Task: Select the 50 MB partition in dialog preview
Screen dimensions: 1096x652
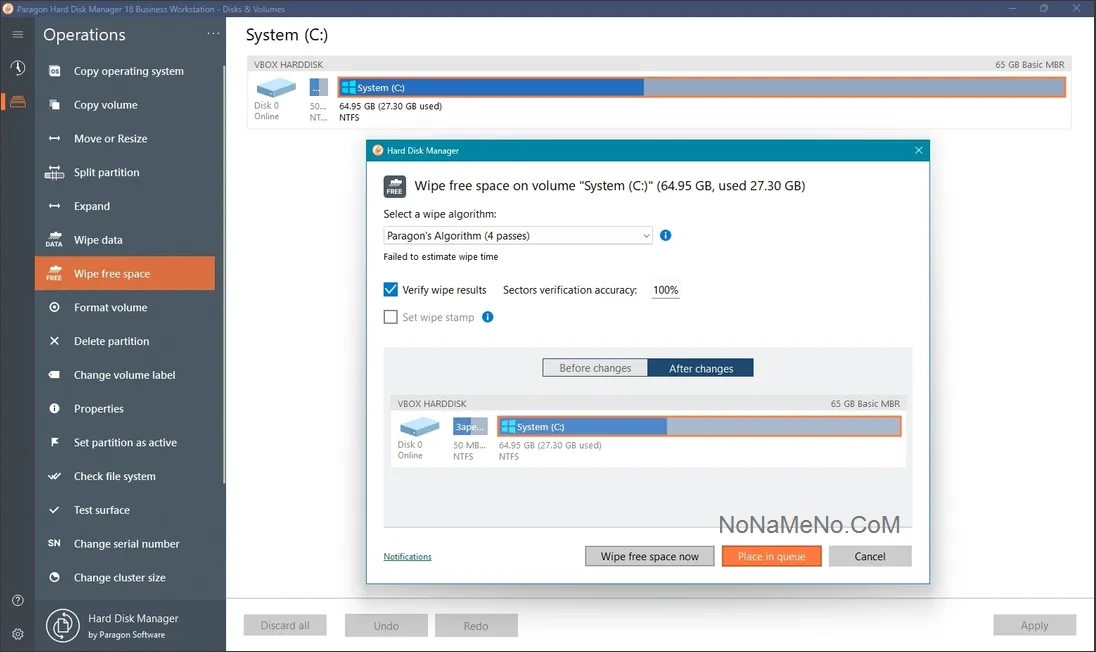Action: coord(470,426)
